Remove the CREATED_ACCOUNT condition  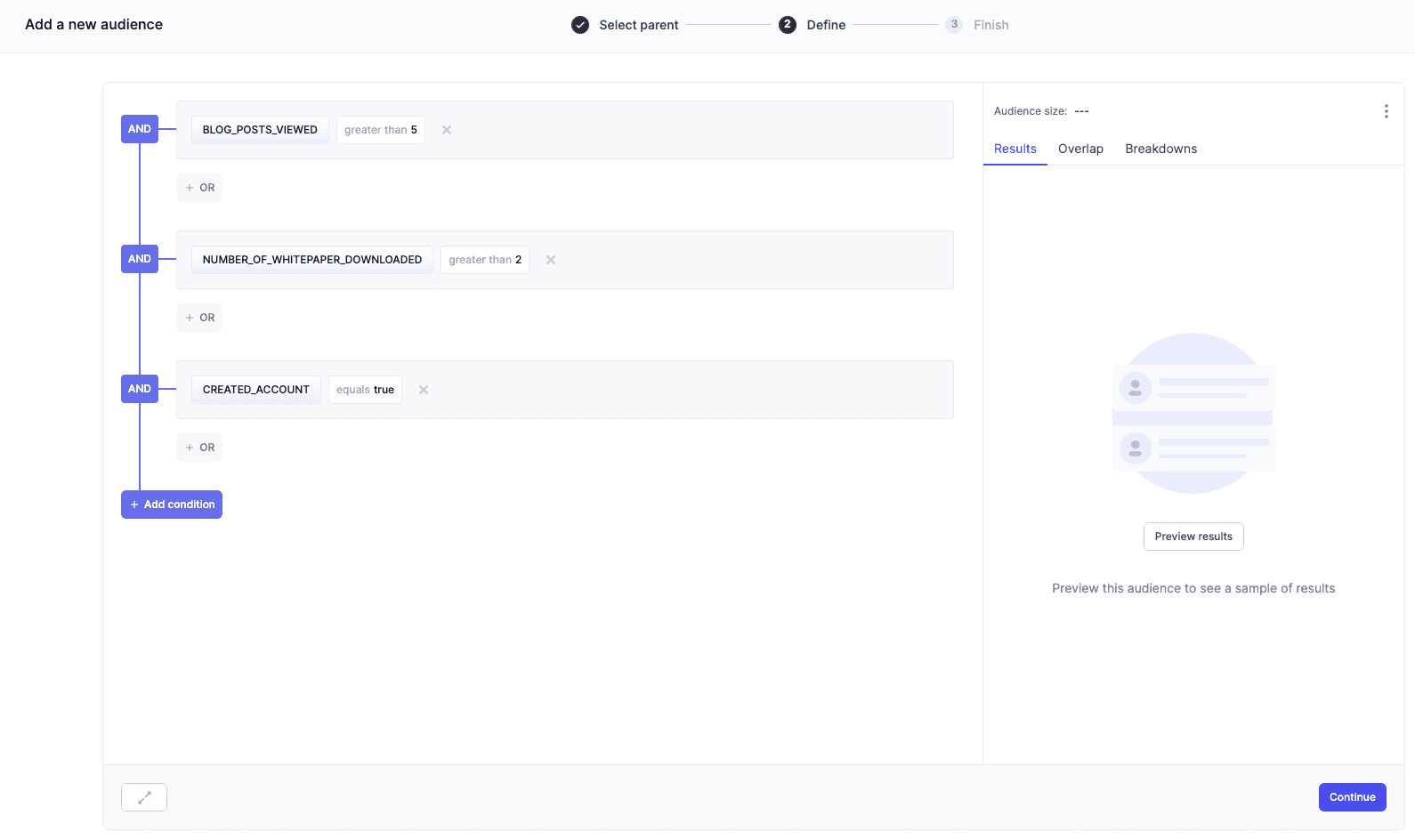[x=424, y=390]
